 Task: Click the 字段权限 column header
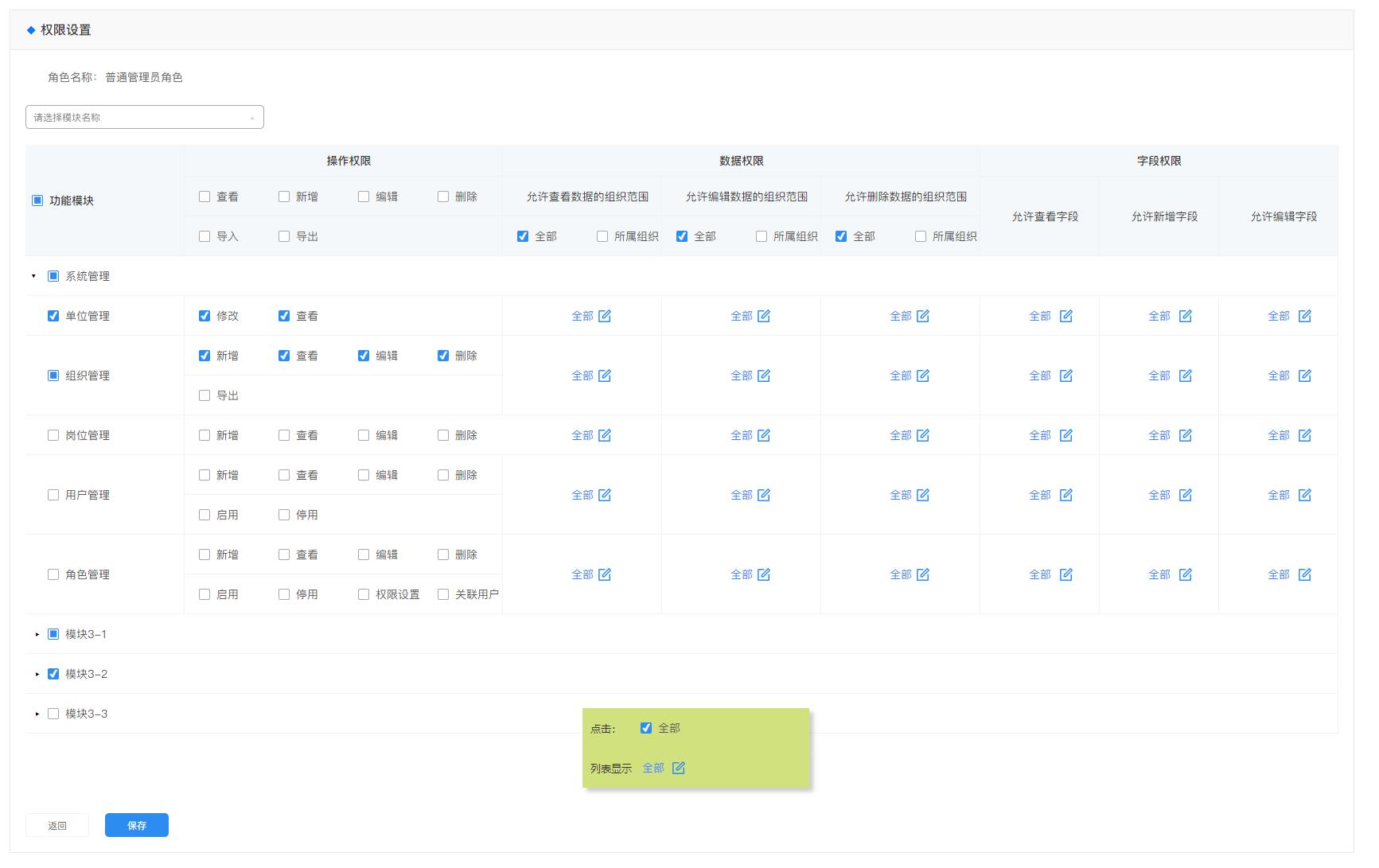click(x=1159, y=161)
